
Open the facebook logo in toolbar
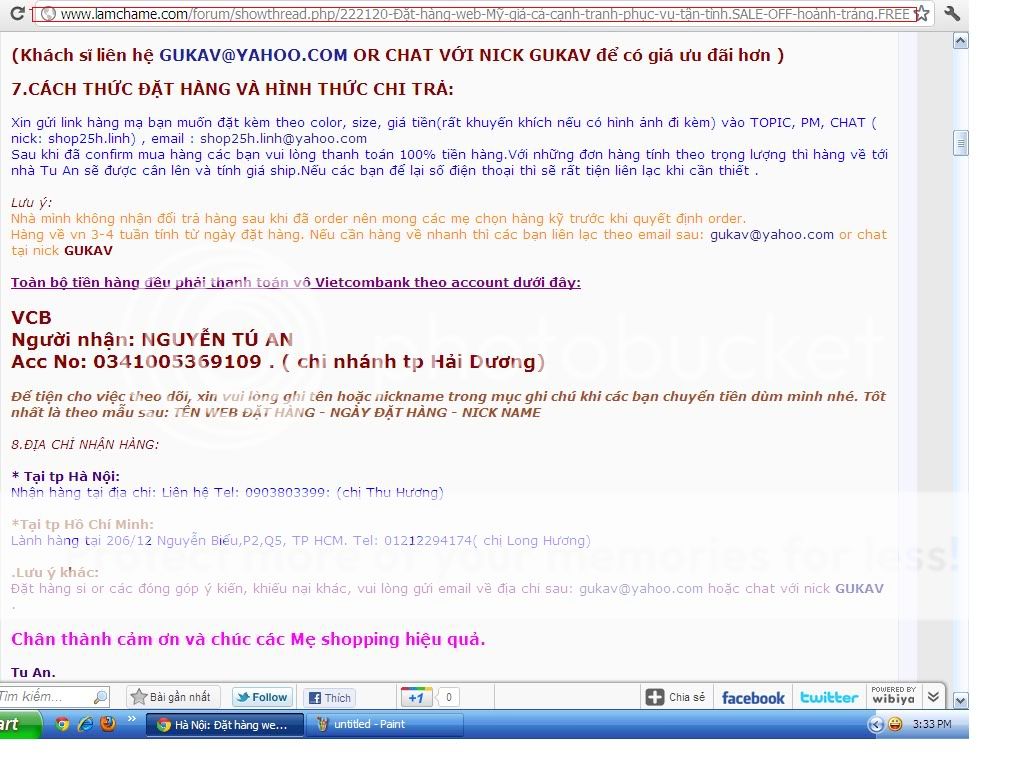point(753,697)
